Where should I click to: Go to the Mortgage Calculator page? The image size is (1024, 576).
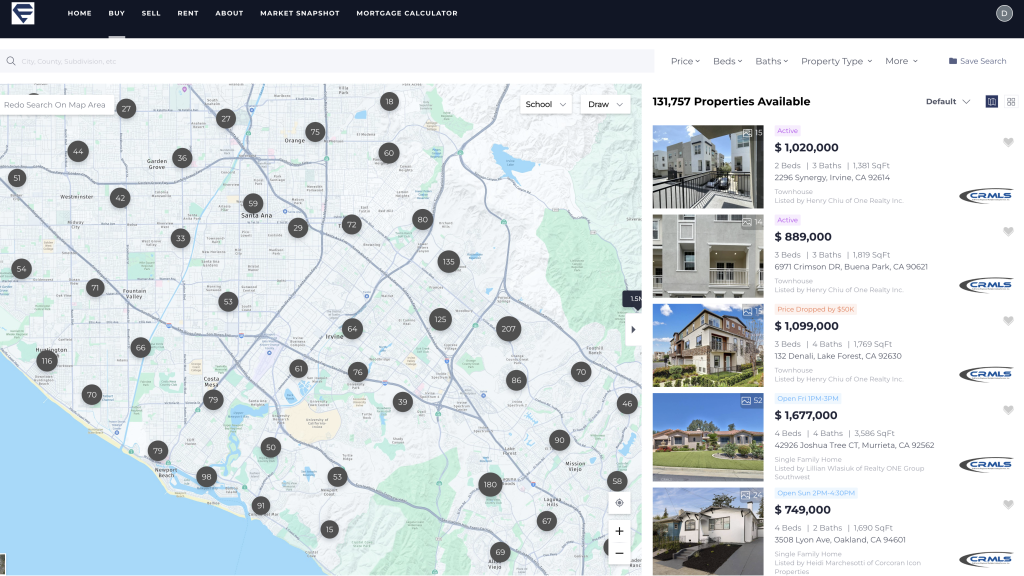407,14
